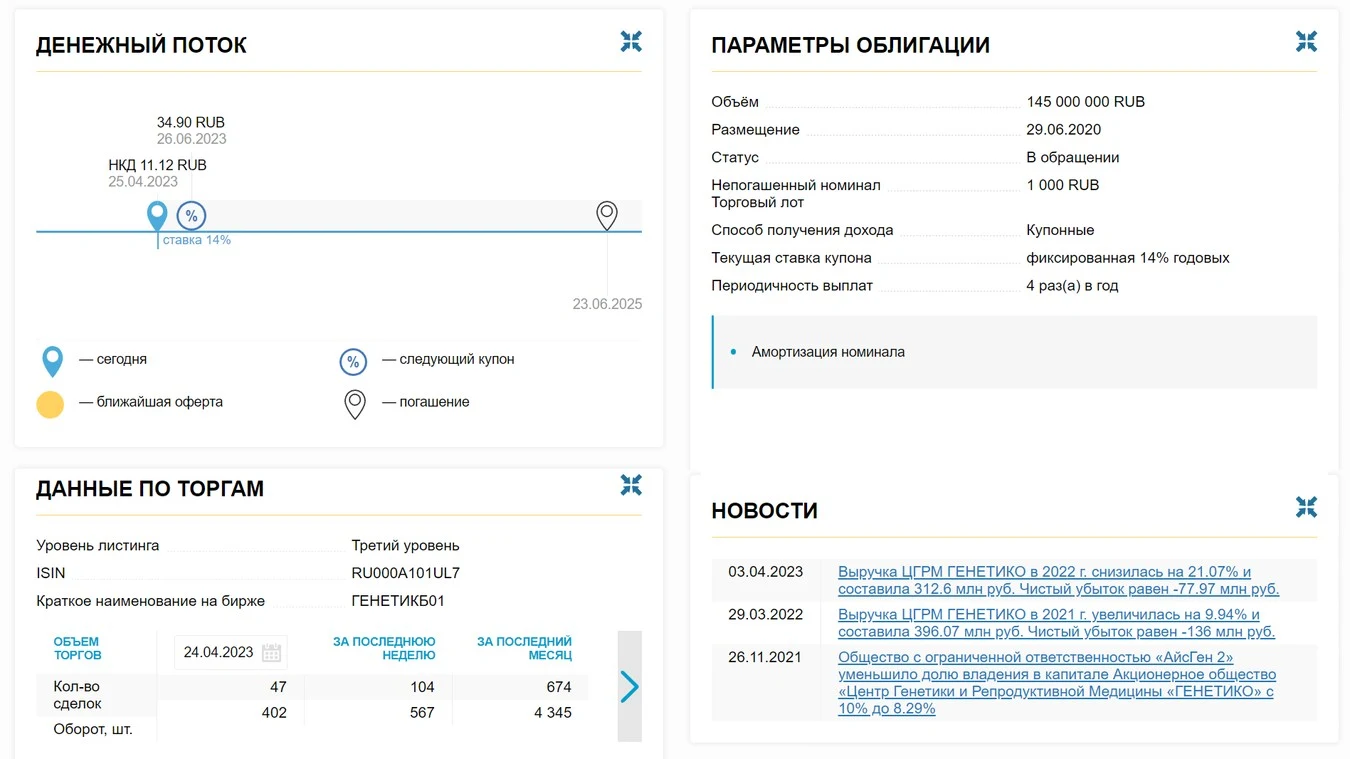Viewport: 1350px width, 759px height.
Task: Click the ставка 14% label on timeline
Action: pyautogui.click(x=197, y=240)
